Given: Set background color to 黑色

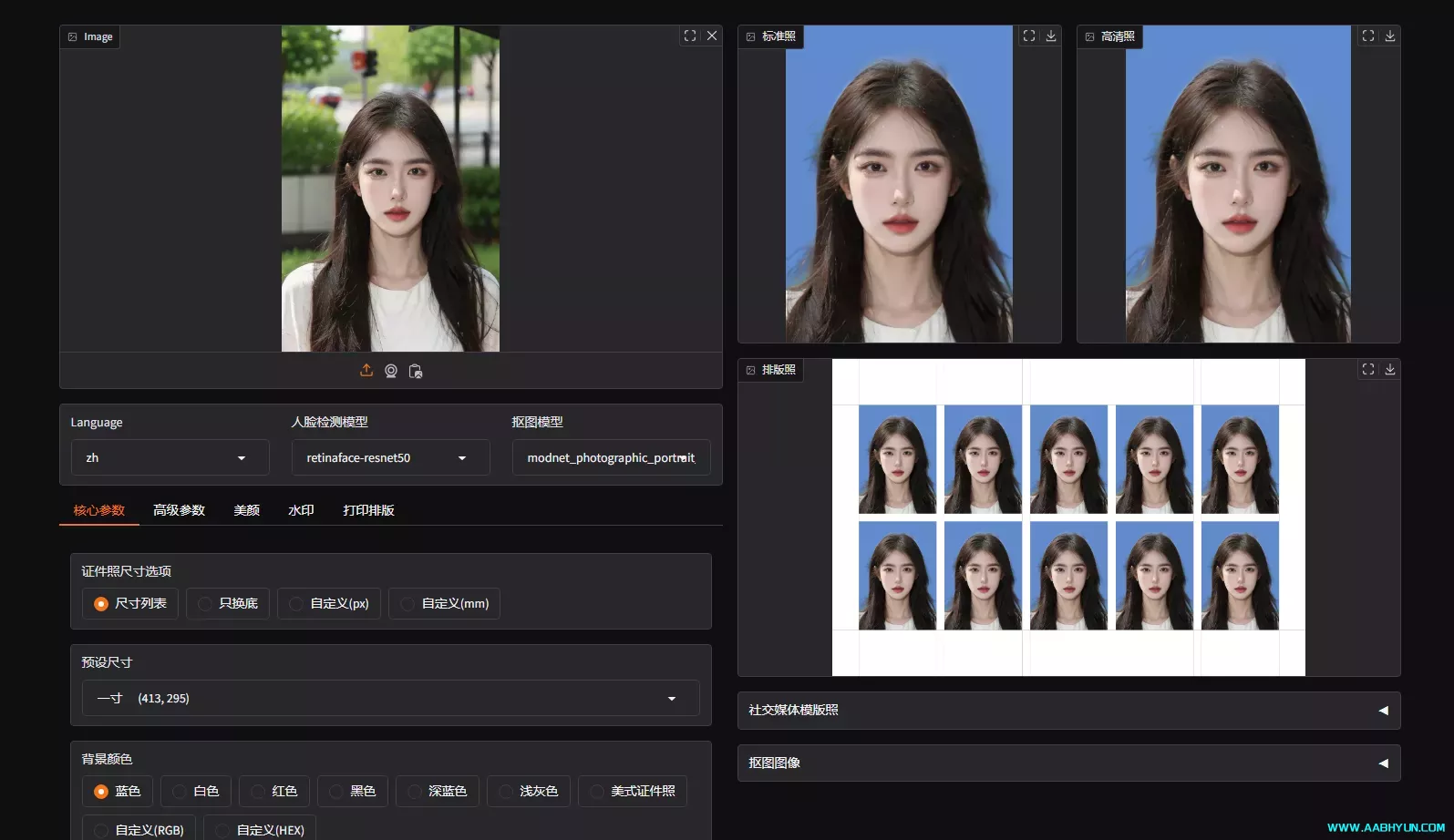Looking at the screenshot, I should [x=353, y=791].
